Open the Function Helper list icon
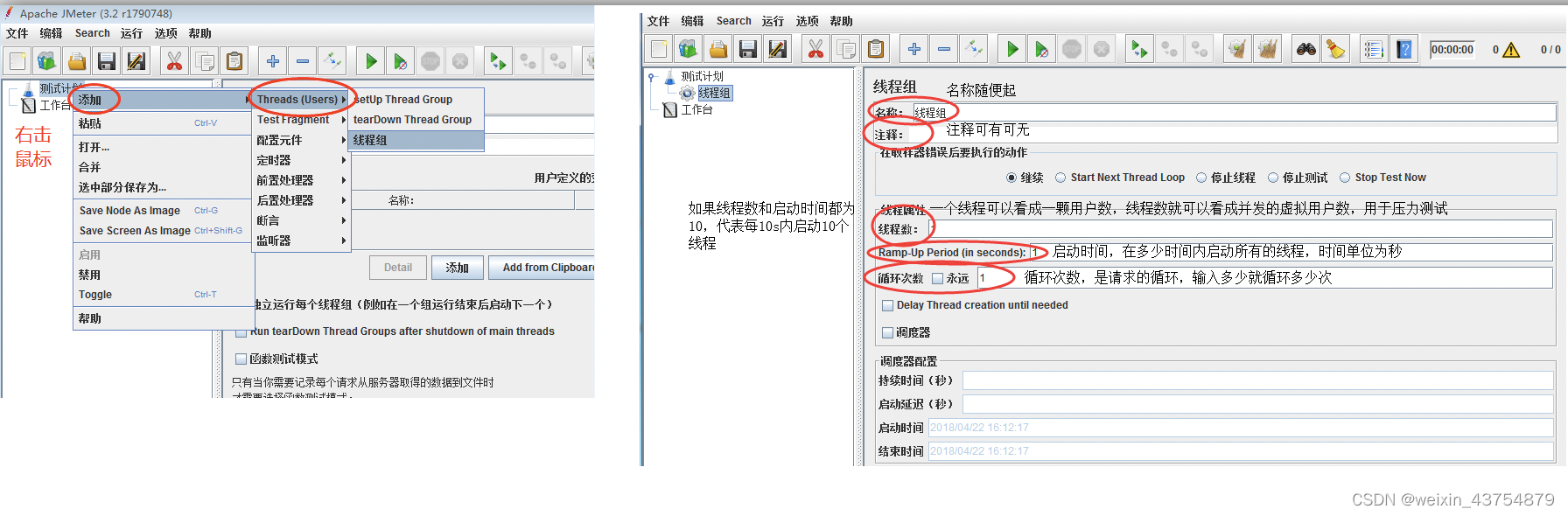The width and height of the screenshot is (1568, 516). [x=1374, y=49]
